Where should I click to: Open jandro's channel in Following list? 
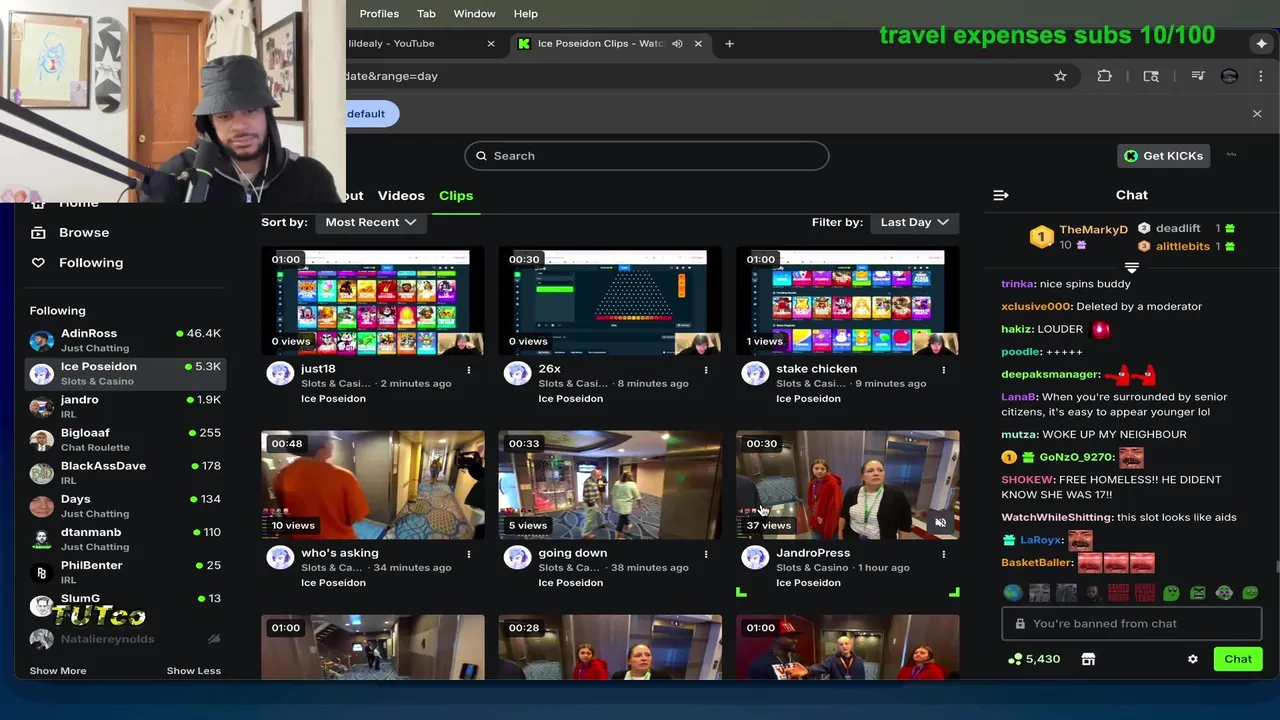[127, 406]
